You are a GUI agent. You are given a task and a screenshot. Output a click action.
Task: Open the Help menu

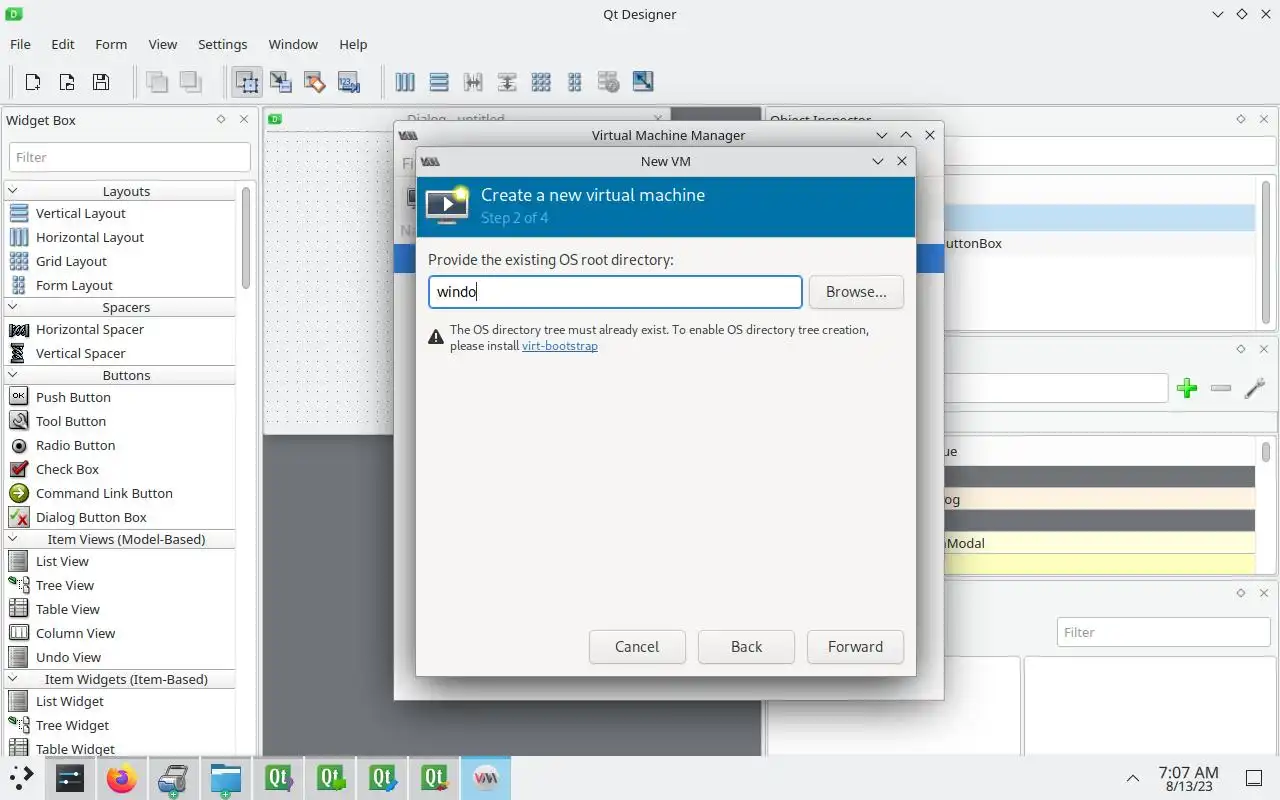pyautogui.click(x=353, y=44)
